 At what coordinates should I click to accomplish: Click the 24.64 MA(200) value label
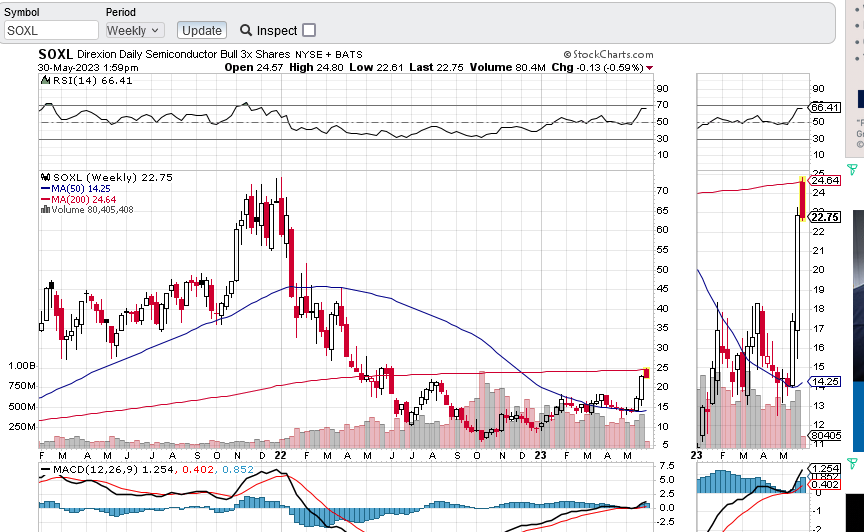pyautogui.click(x=824, y=181)
